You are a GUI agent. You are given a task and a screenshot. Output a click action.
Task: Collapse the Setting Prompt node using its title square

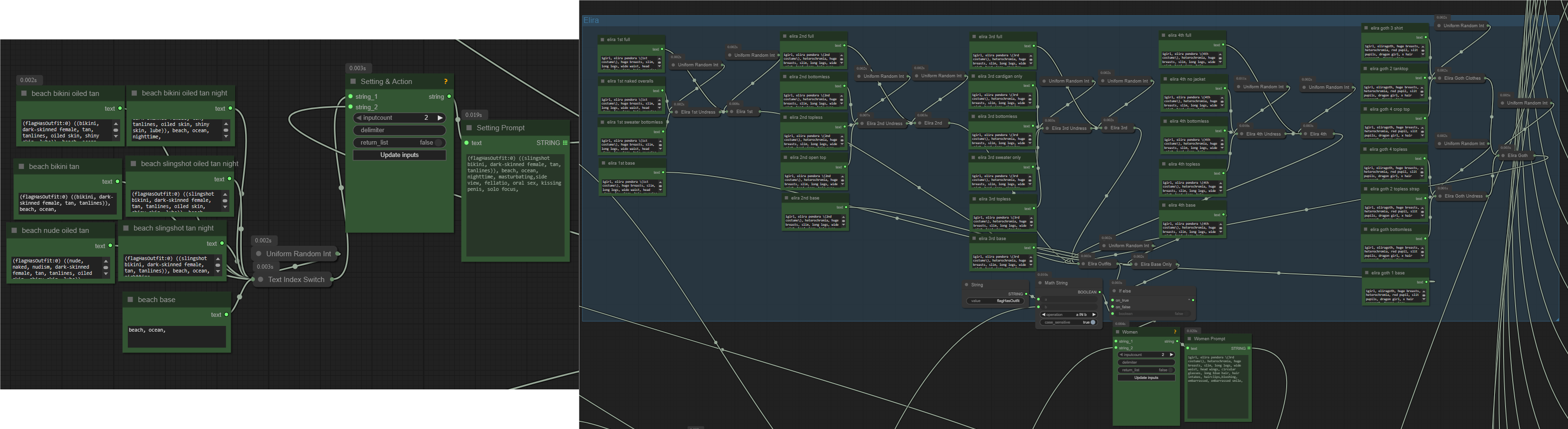pyautogui.click(x=469, y=128)
